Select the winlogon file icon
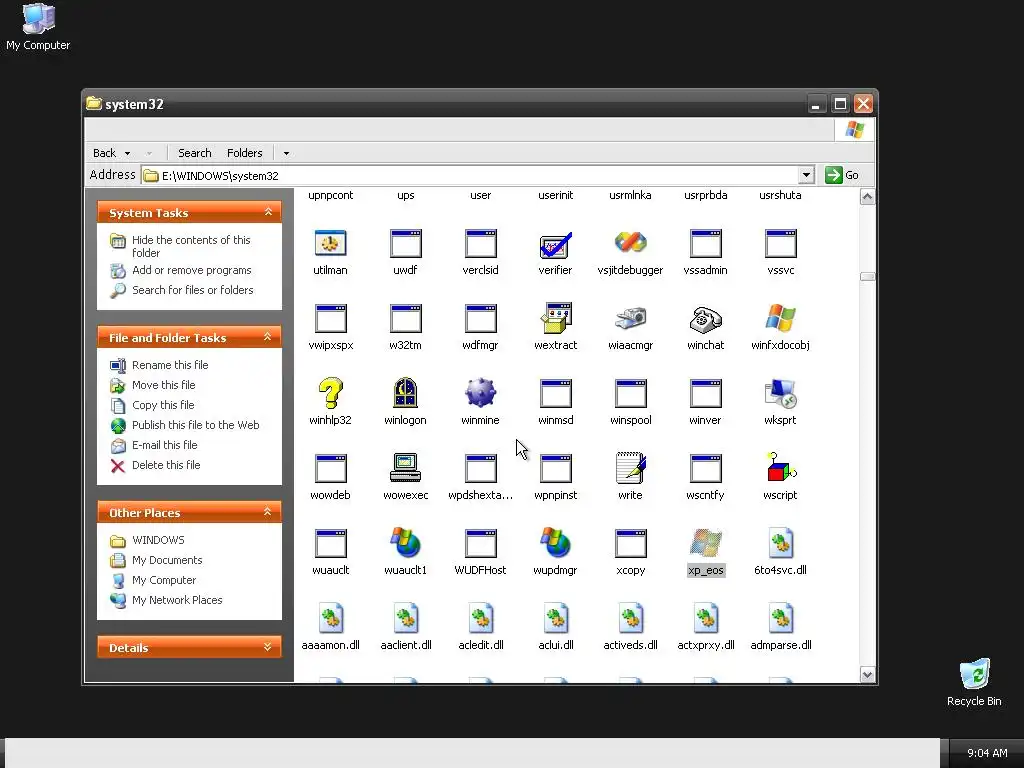1024x768 pixels. tap(406, 394)
